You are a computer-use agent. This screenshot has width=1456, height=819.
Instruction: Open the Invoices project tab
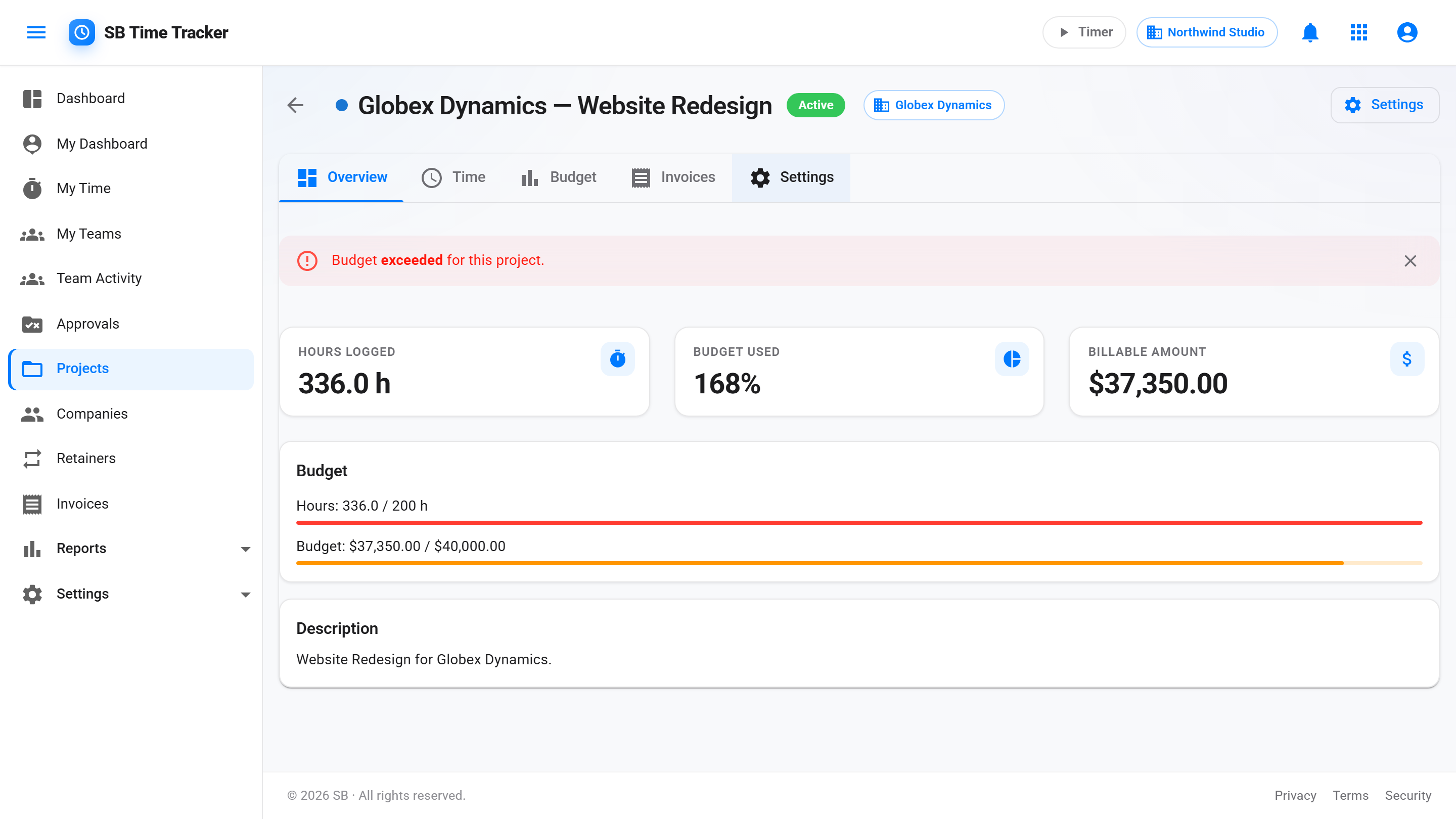[673, 177]
